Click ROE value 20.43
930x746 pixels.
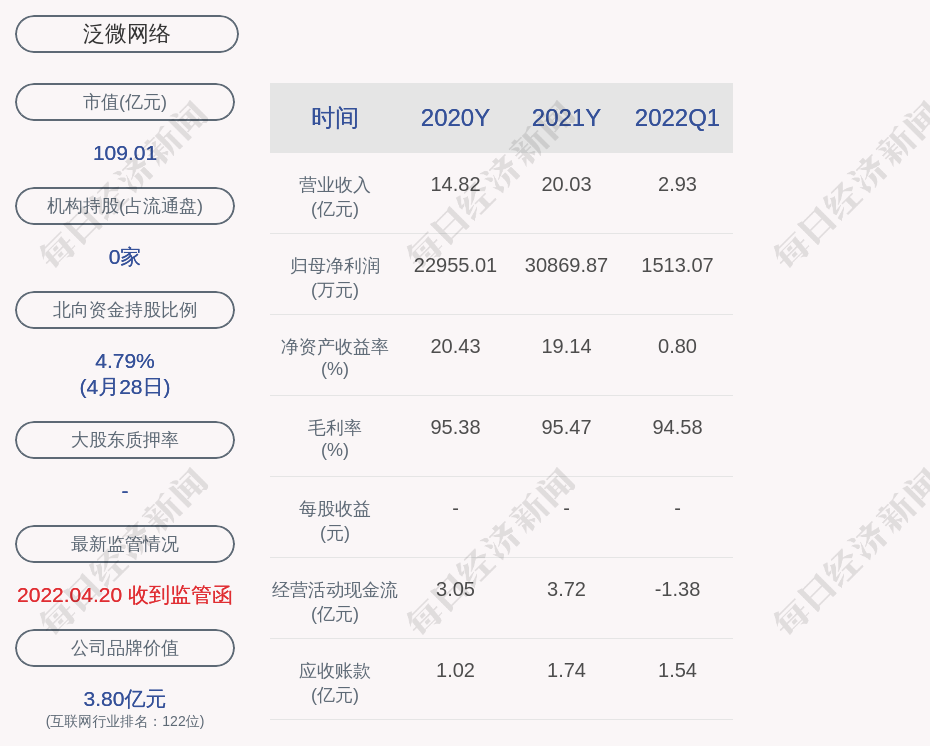(455, 346)
